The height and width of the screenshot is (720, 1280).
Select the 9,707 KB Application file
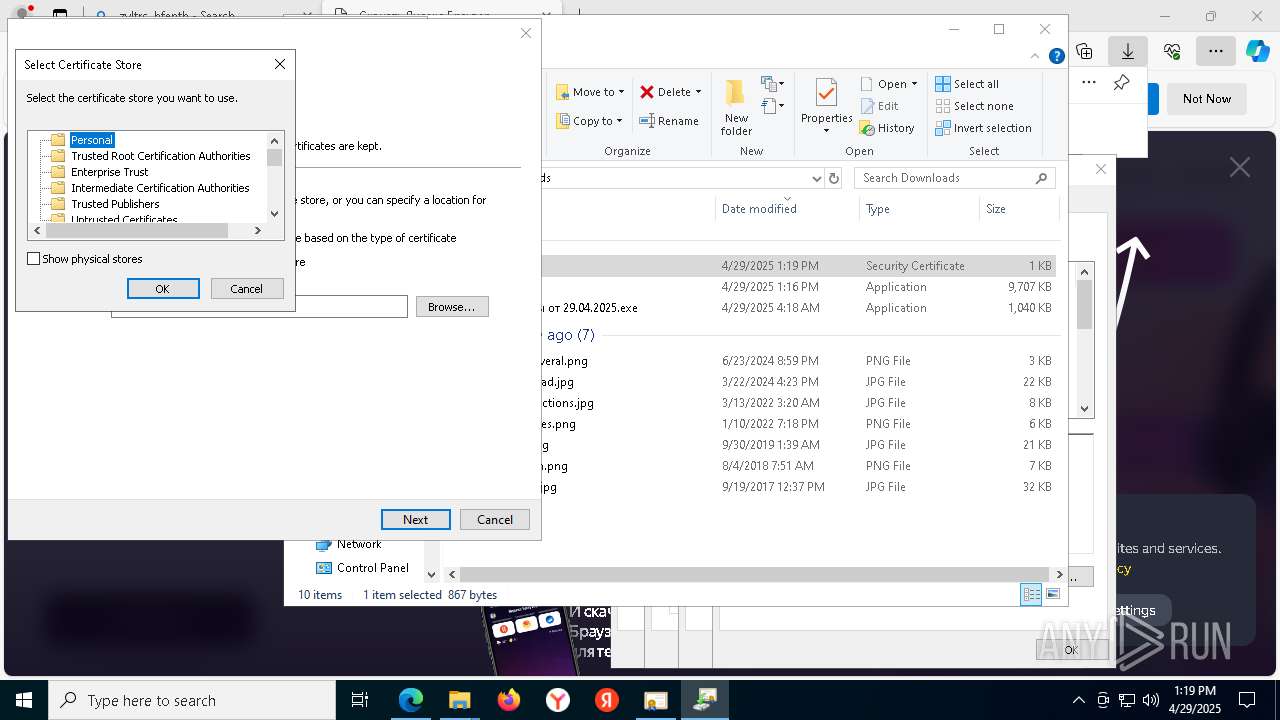click(798, 287)
